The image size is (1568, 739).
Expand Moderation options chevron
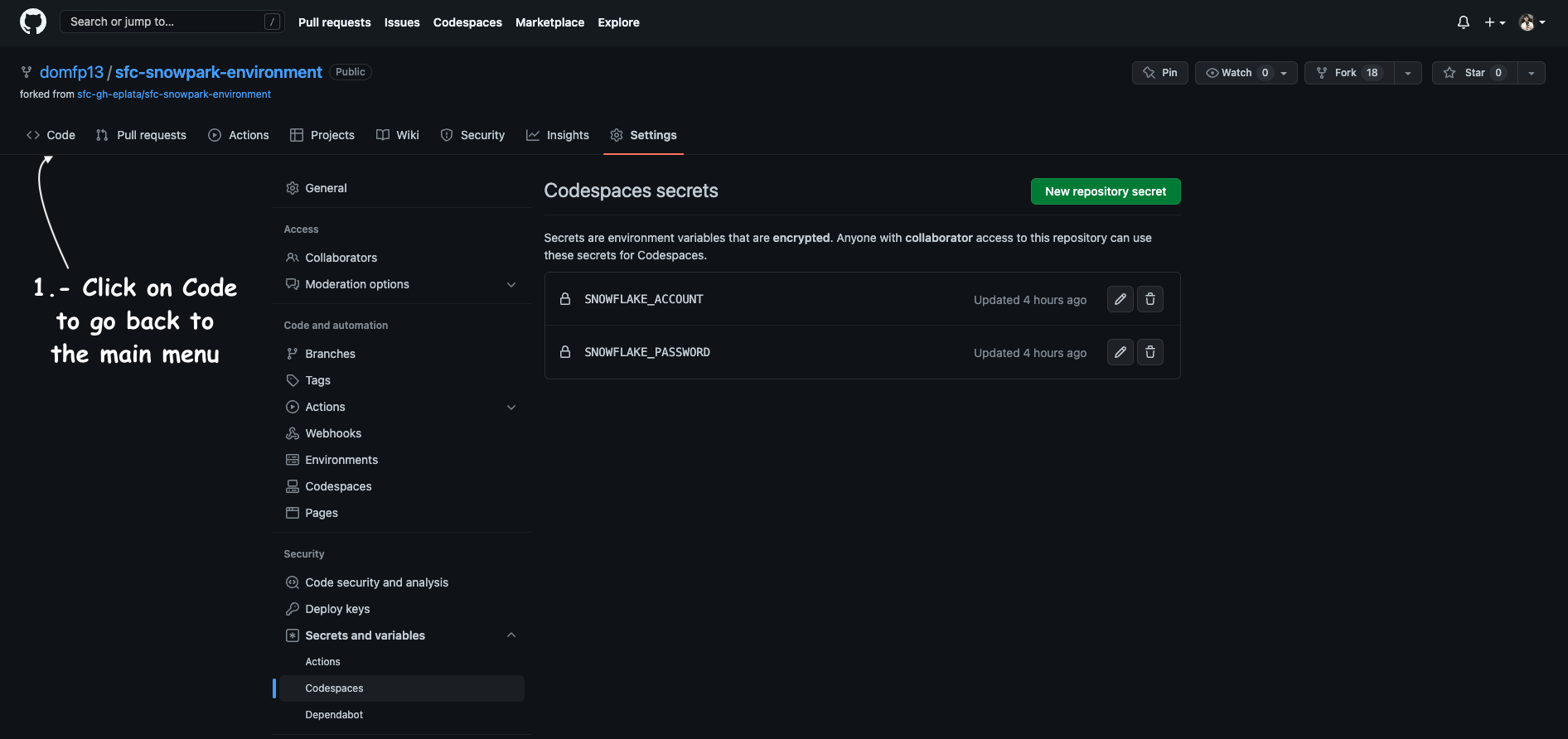pos(511,284)
